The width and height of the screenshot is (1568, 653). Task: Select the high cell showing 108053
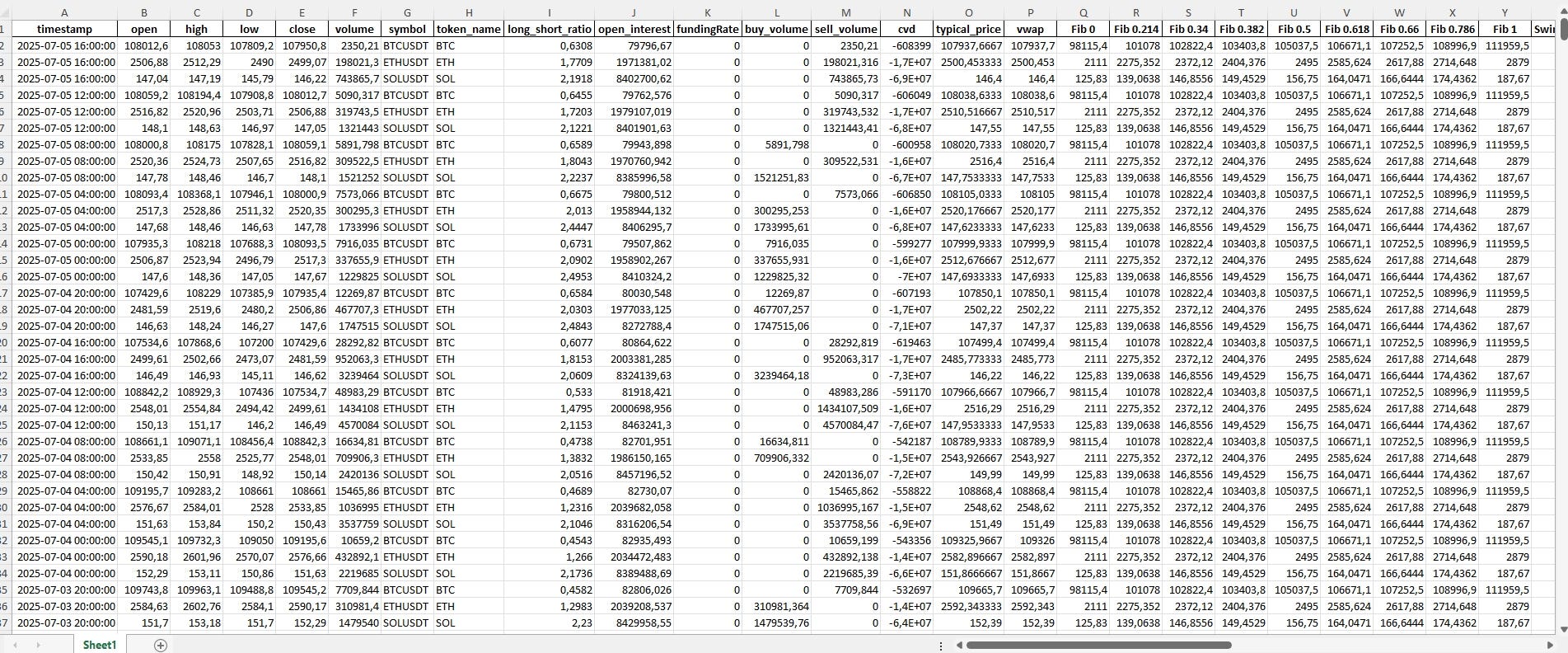(x=197, y=45)
